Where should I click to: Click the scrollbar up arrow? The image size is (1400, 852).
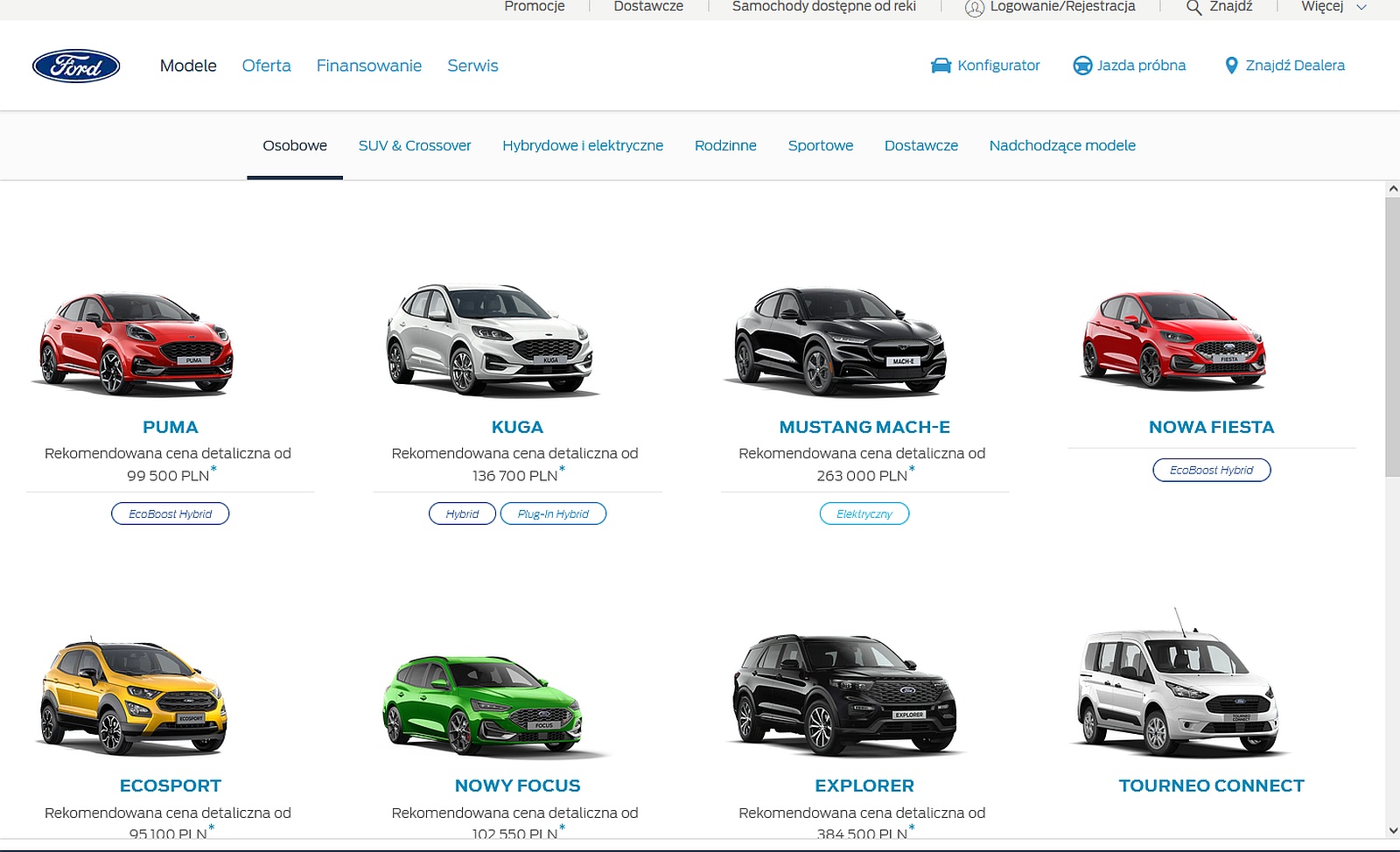tap(1392, 189)
